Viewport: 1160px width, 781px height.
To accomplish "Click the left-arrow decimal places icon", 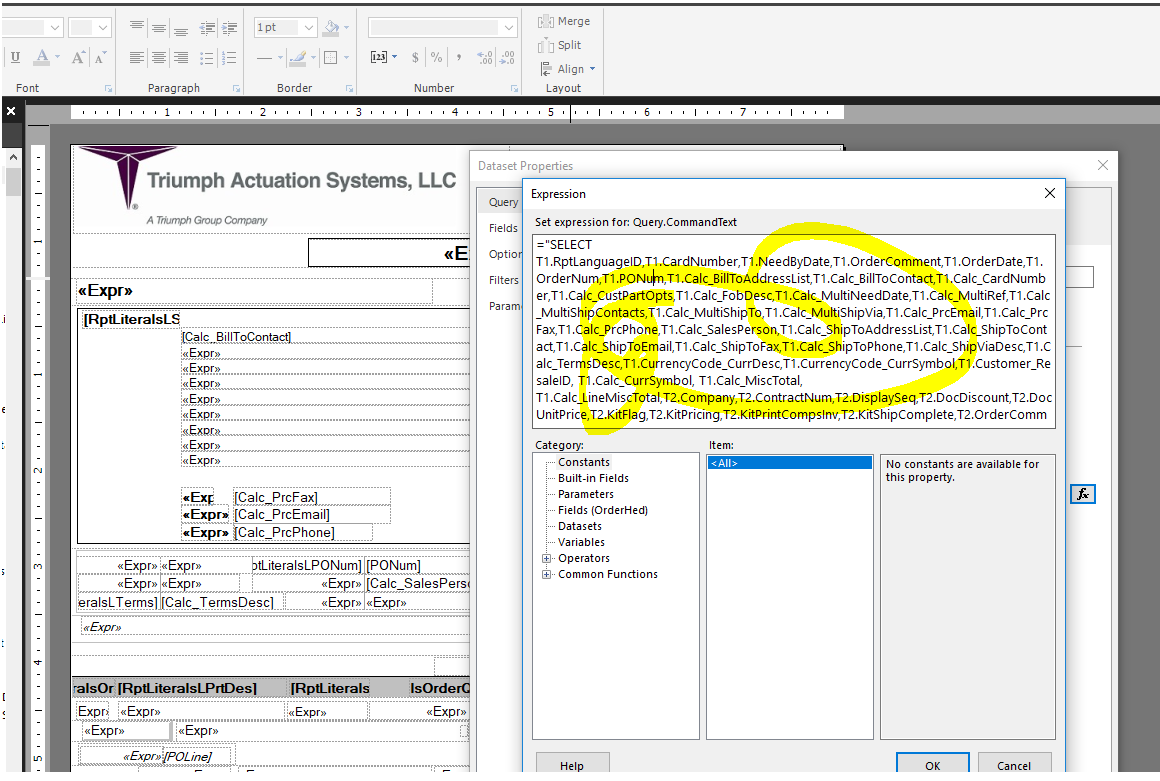I will click(x=485, y=57).
